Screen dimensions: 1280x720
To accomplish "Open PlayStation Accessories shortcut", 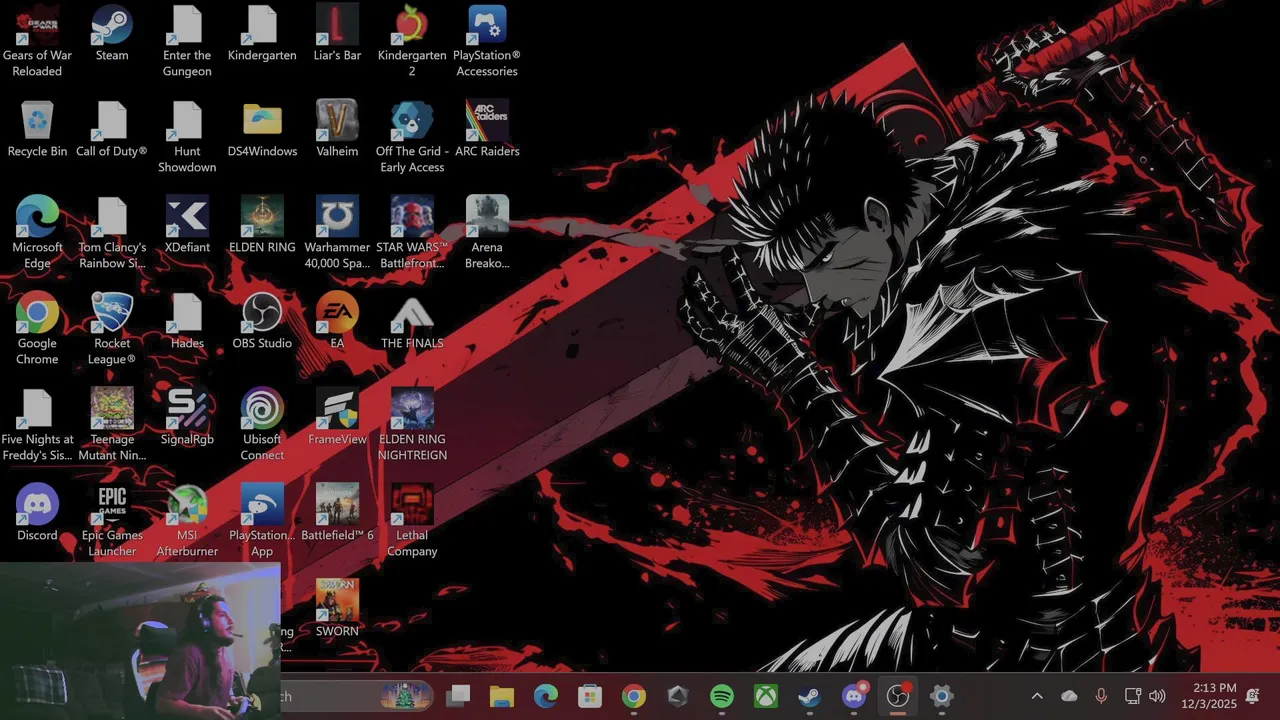I will pos(487,42).
